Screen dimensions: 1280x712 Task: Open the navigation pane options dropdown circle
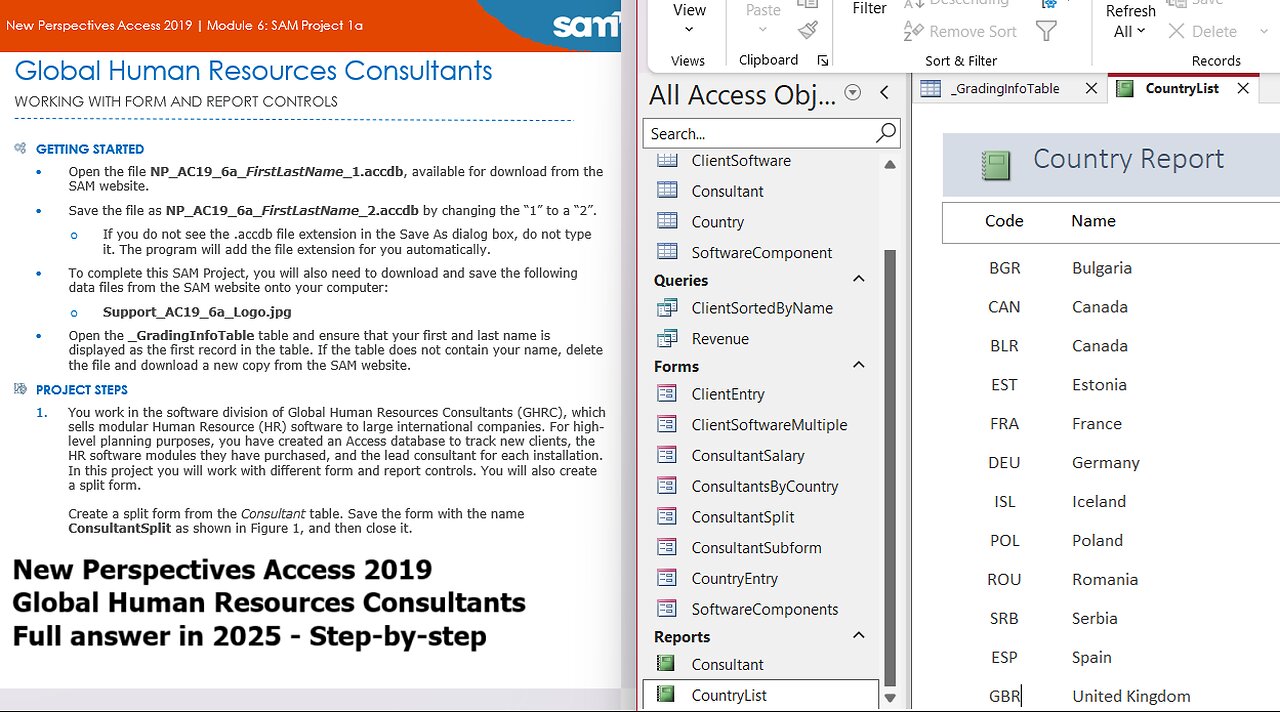853,93
